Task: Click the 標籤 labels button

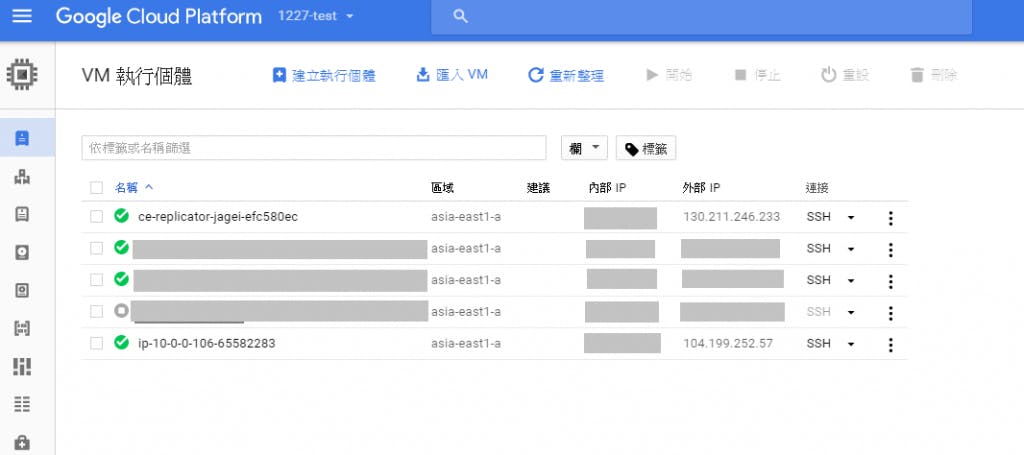Action: [646, 149]
